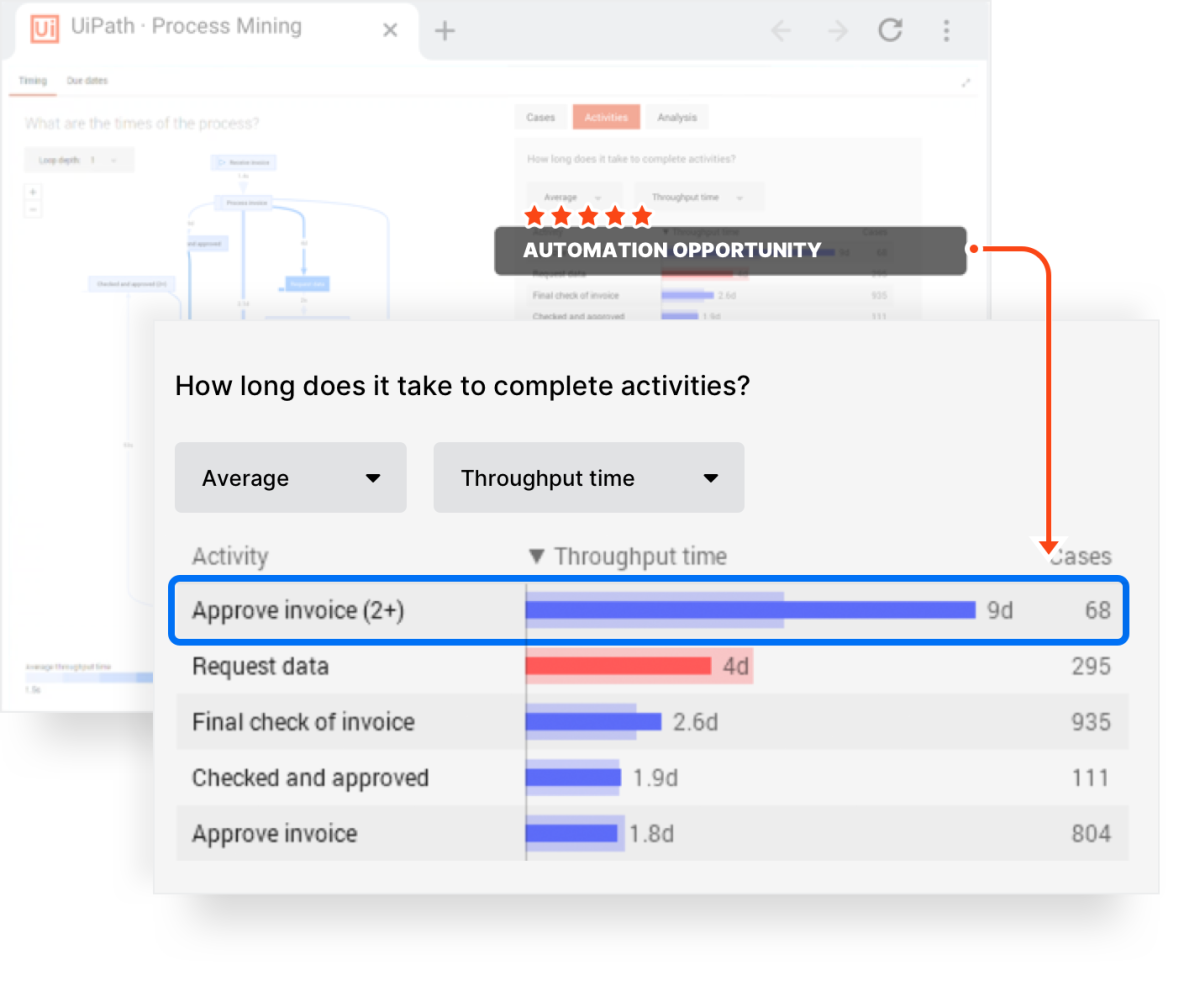Image resolution: width=1200 pixels, height=1002 pixels.
Task: Click the browser back arrow
Action: click(781, 30)
